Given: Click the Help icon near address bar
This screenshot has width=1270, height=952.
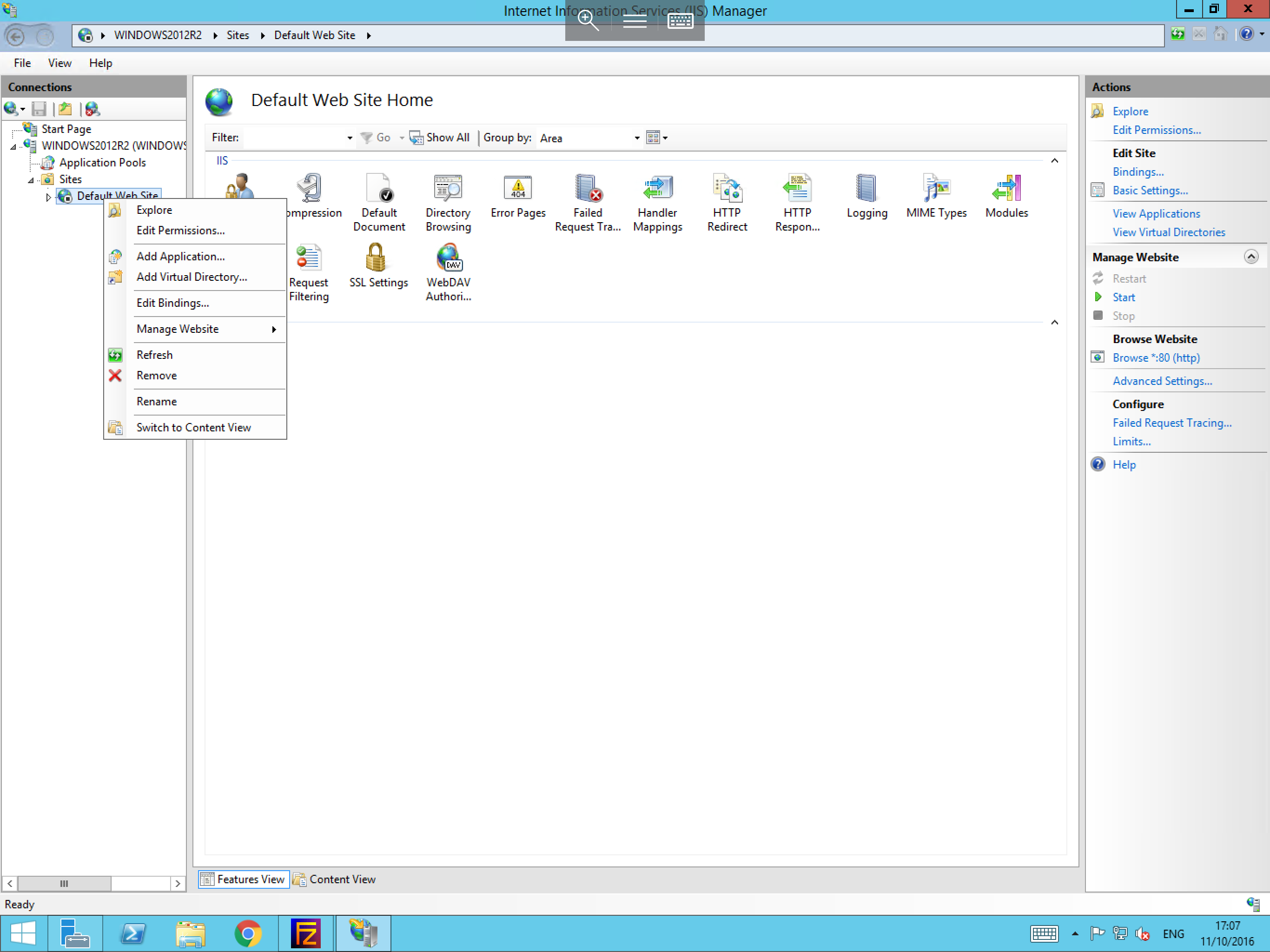Looking at the screenshot, I should pos(1245,34).
